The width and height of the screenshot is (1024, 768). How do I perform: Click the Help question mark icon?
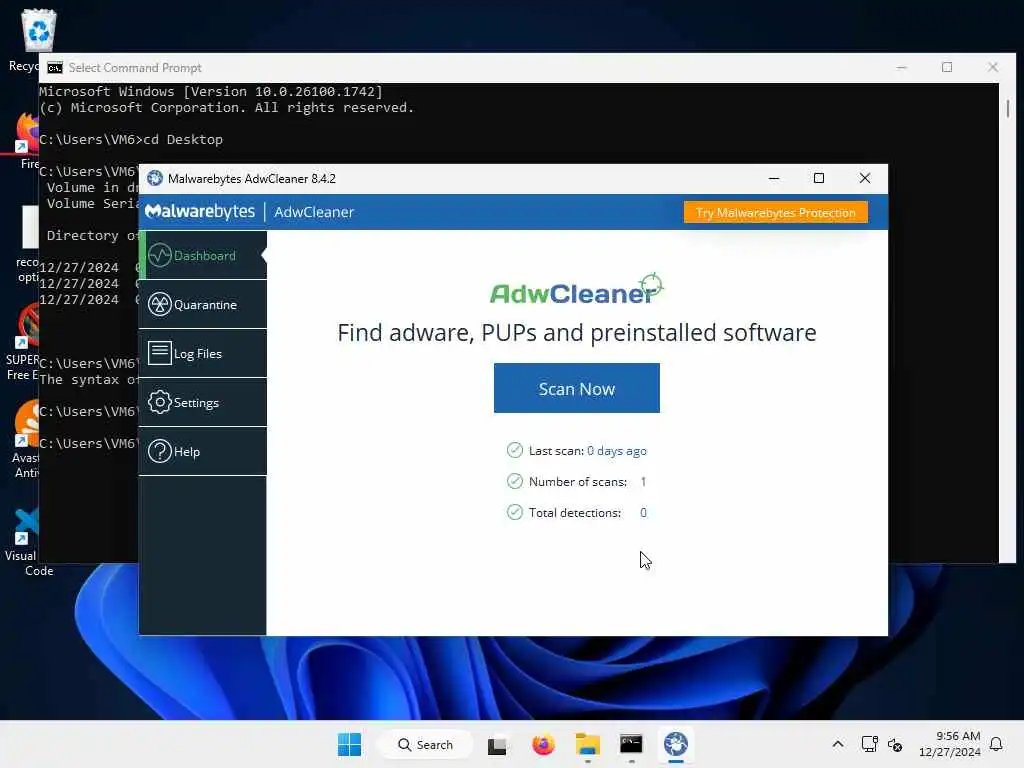[x=159, y=451]
